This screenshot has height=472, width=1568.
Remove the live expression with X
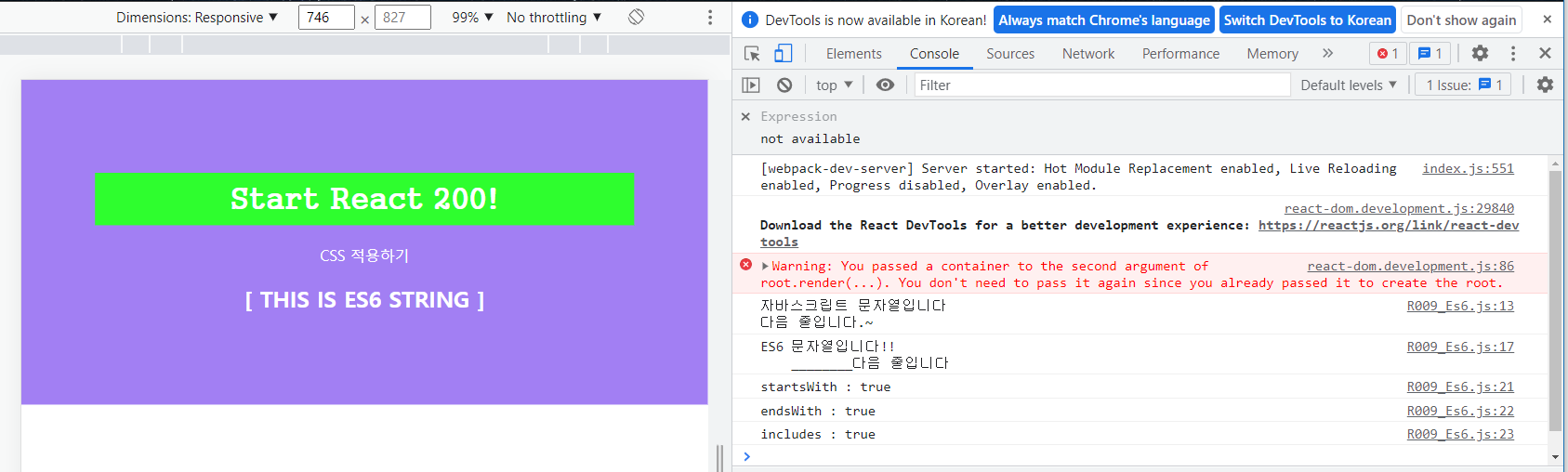point(745,117)
